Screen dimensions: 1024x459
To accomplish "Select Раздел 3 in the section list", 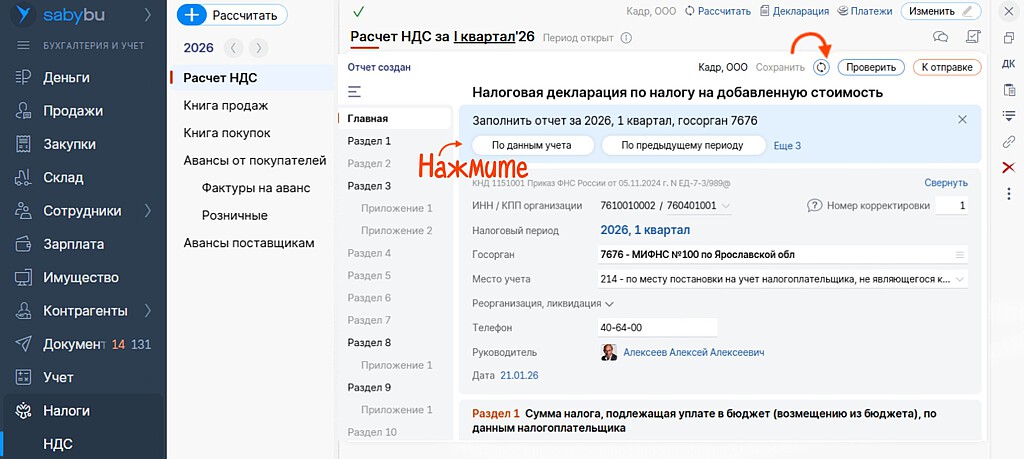I will [369, 186].
